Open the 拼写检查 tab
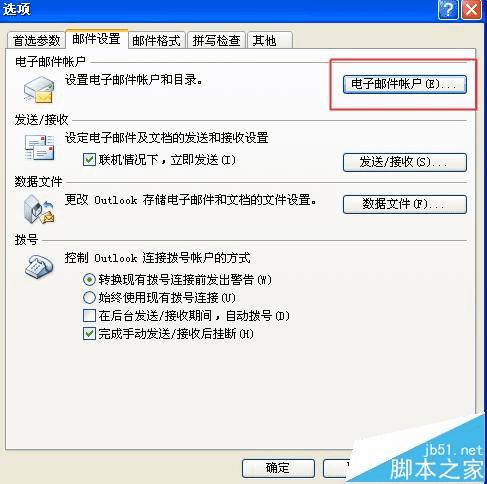 click(x=216, y=41)
